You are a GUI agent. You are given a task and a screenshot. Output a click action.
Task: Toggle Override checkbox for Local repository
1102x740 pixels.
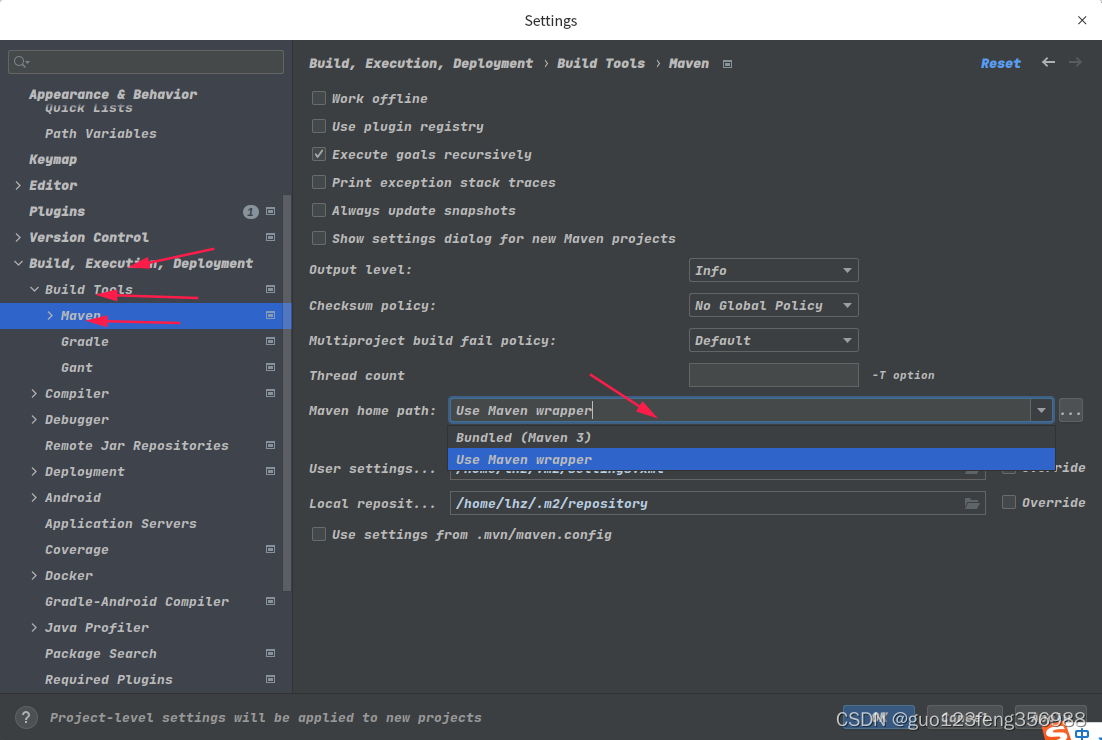coord(1009,502)
